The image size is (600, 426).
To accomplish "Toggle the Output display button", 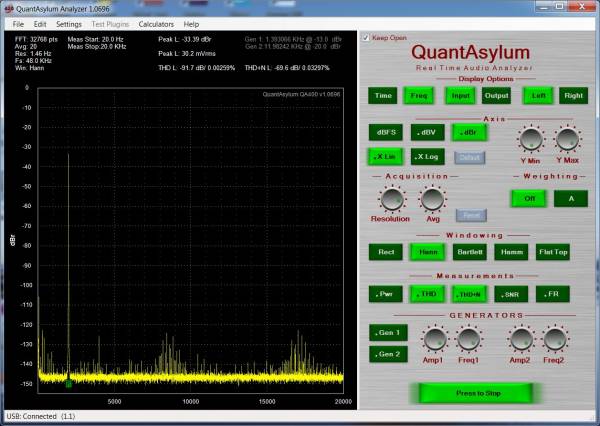I will point(496,96).
